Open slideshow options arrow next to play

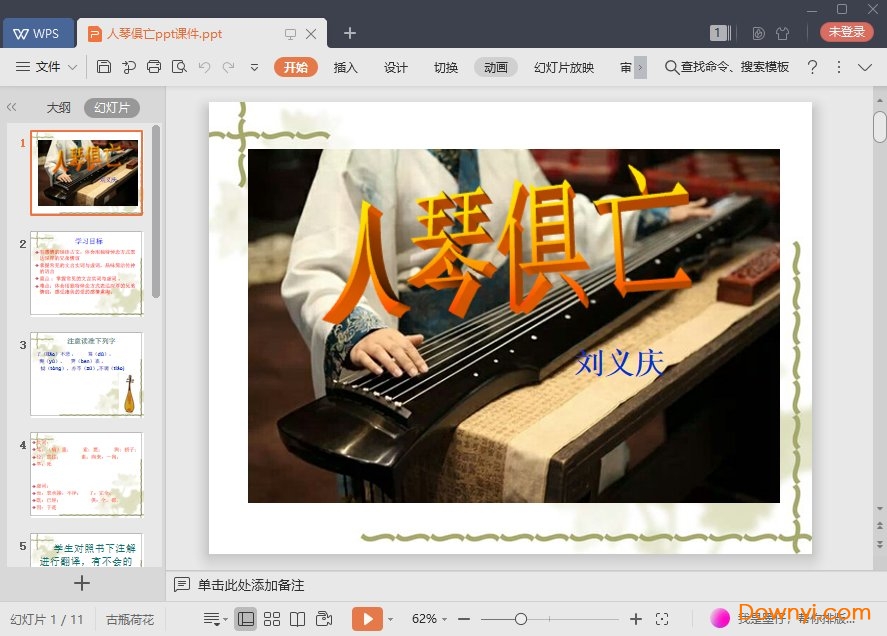391,618
